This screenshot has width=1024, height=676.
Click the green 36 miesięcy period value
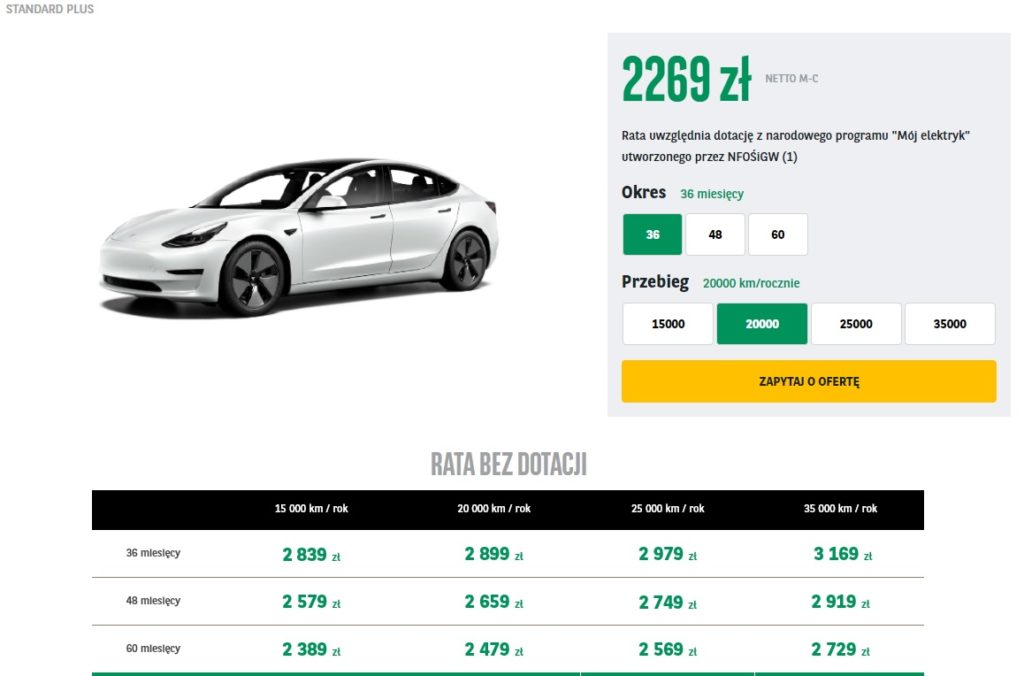tap(712, 194)
